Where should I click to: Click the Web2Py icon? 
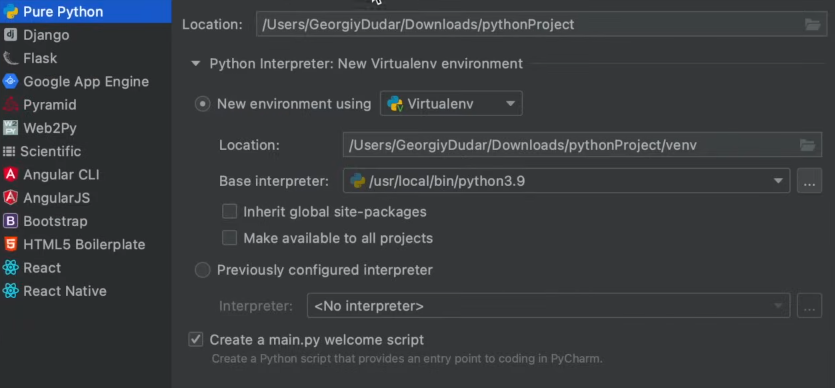(x=10, y=128)
